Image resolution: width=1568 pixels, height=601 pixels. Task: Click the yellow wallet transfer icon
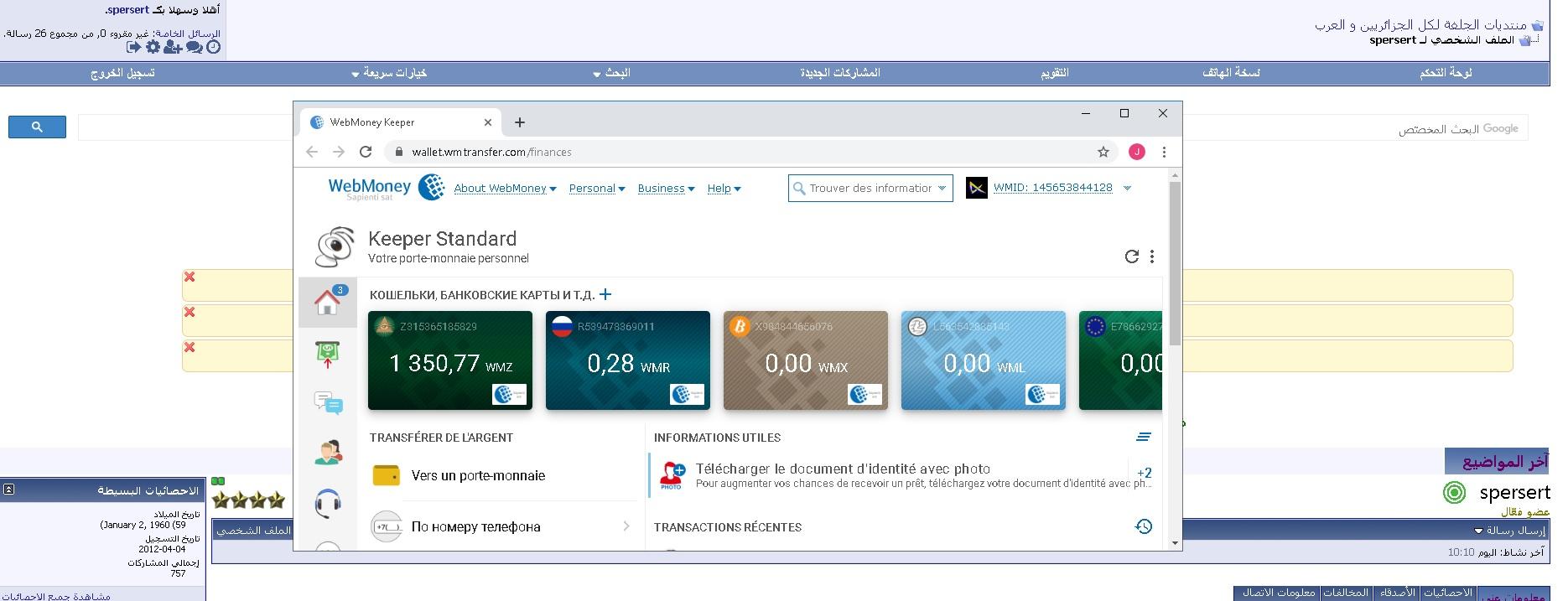coord(386,475)
